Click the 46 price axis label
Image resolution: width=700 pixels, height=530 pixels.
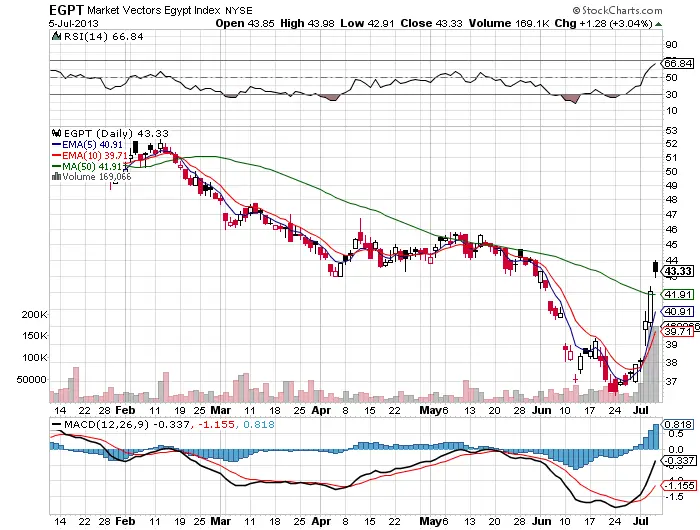pyautogui.click(x=671, y=230)
